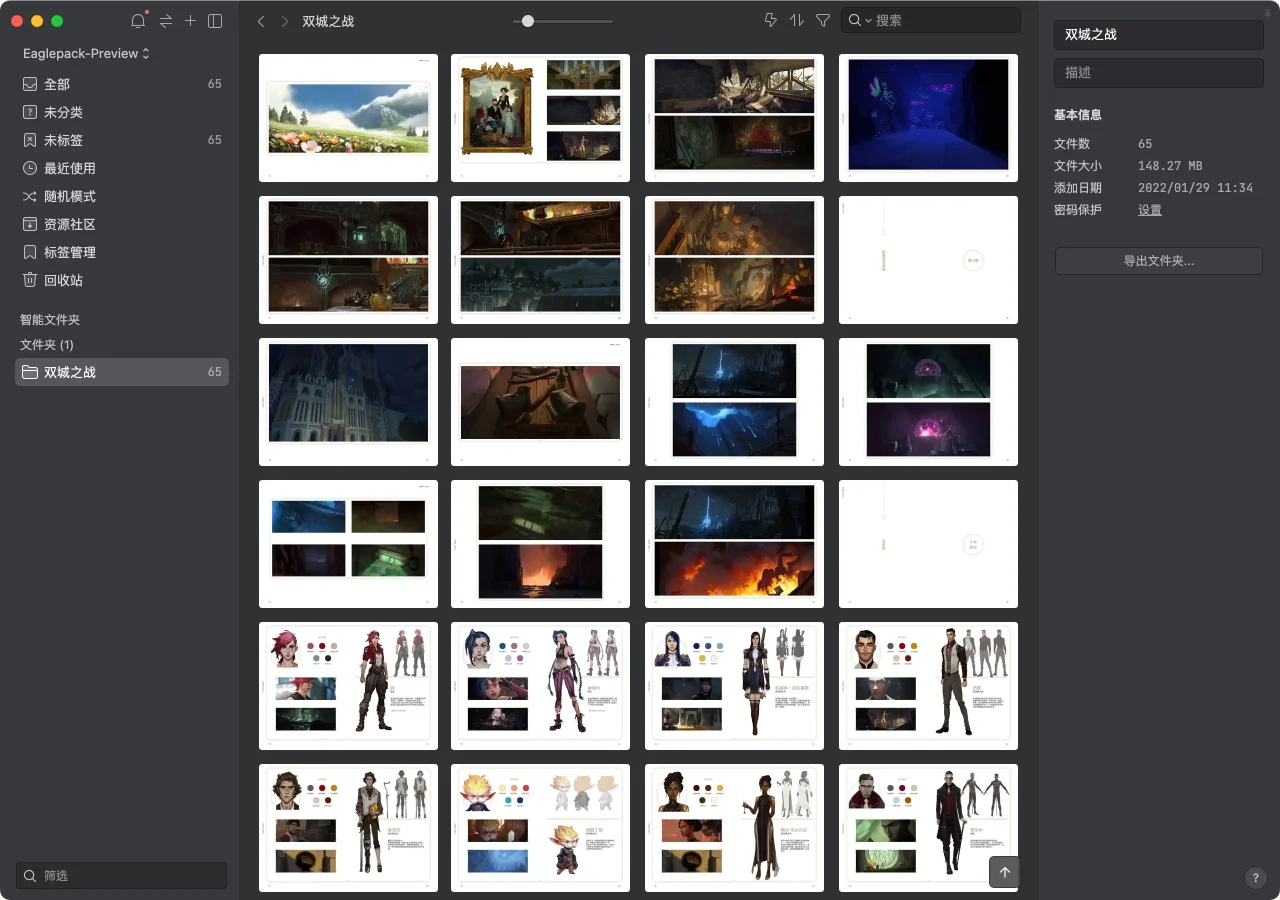Viewport: 1280px width, 900px height.
Task: Open the pink glowing orb thumbnail
Action: [928, 402]
